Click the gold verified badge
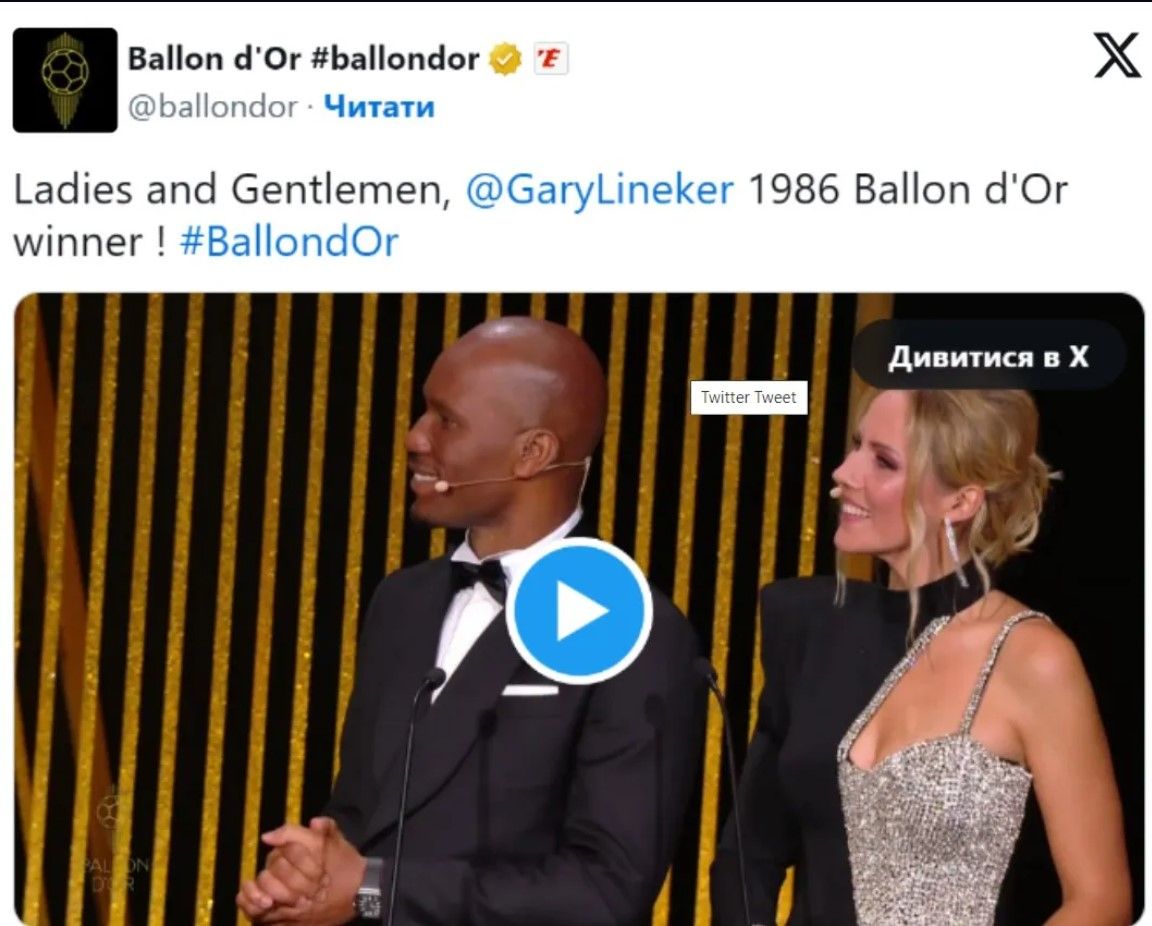 tap(505, 59)
